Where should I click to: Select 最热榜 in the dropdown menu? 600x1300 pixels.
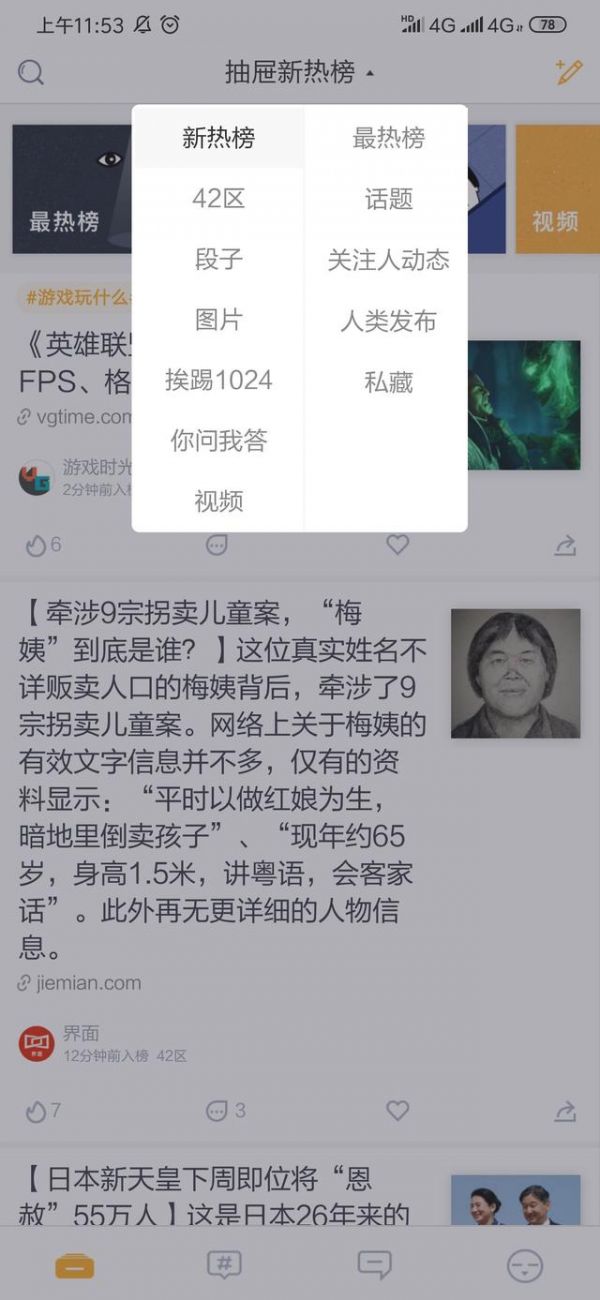388,138
